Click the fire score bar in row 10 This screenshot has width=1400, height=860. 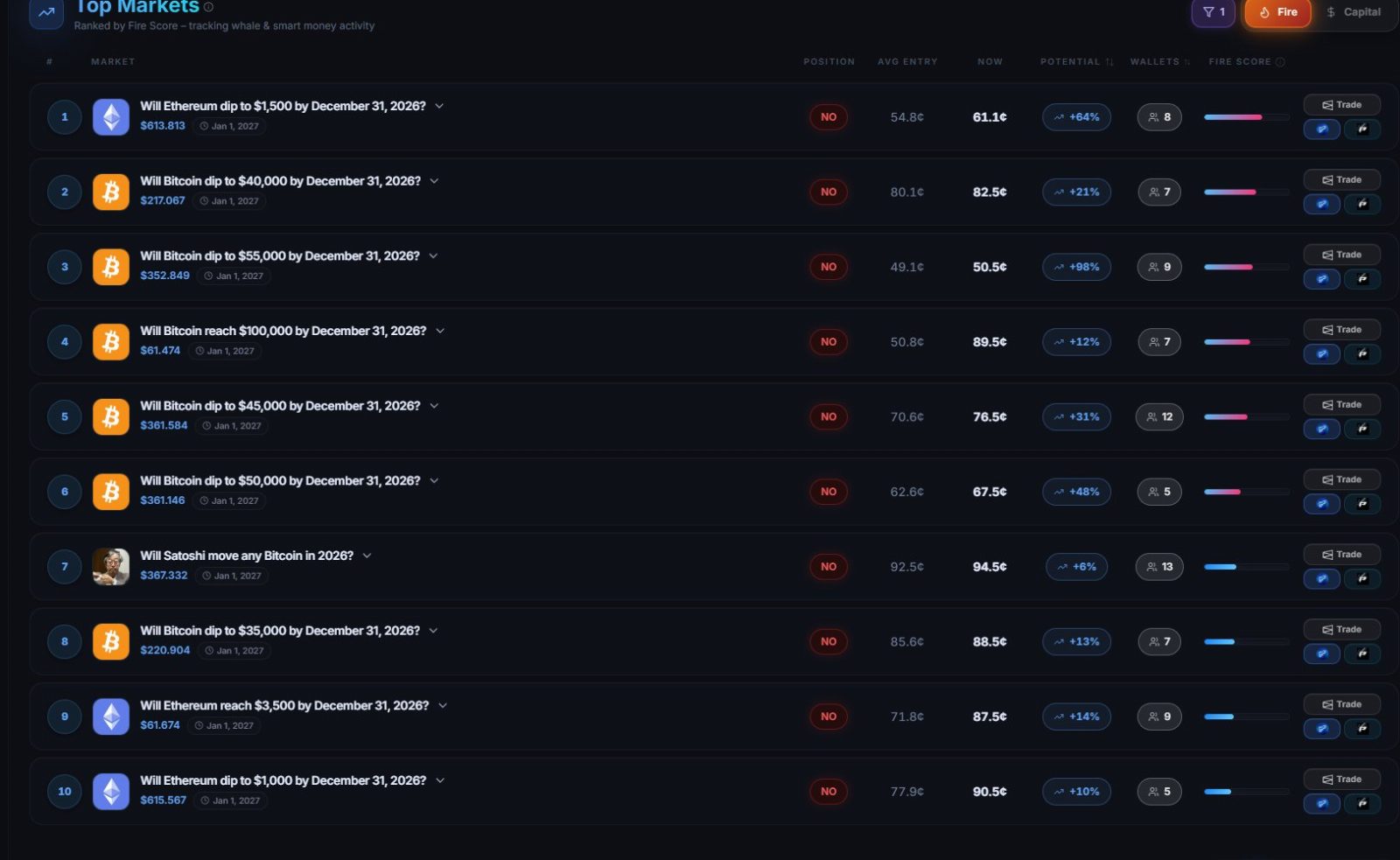point(1246,792)
